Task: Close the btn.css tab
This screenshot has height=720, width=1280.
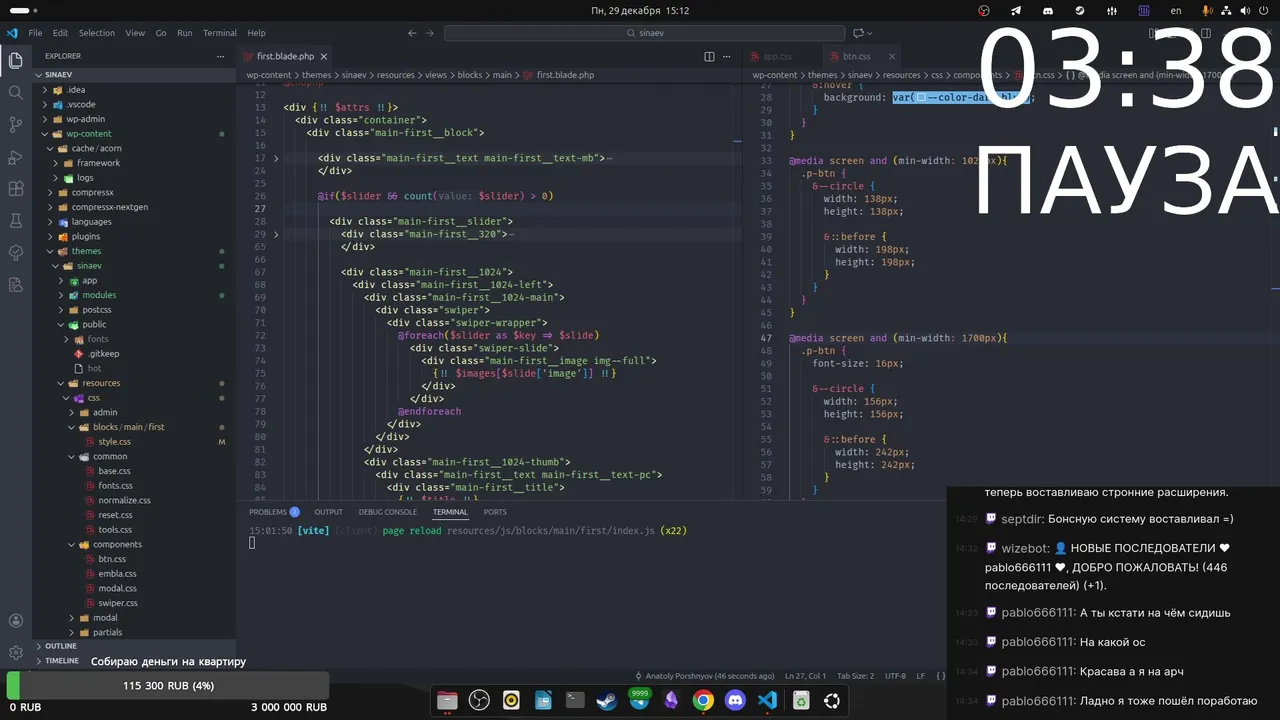Action: 892,56
